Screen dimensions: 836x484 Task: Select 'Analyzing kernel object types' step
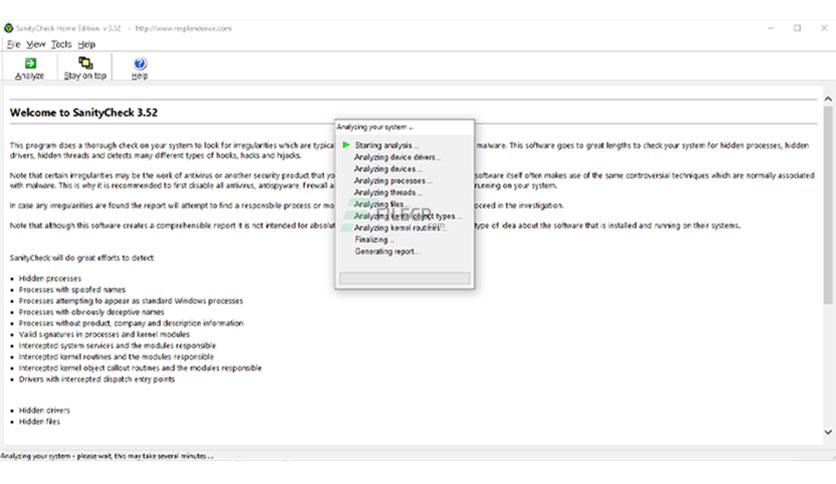(408, 216)
